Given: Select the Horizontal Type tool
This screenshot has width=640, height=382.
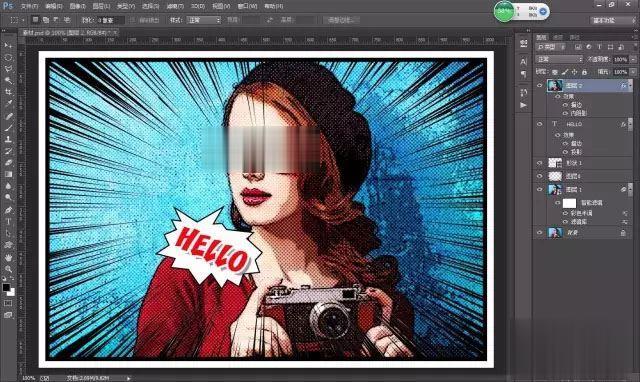Looking at the screenshot, I should pyautogui.click(x=8, y=222).
